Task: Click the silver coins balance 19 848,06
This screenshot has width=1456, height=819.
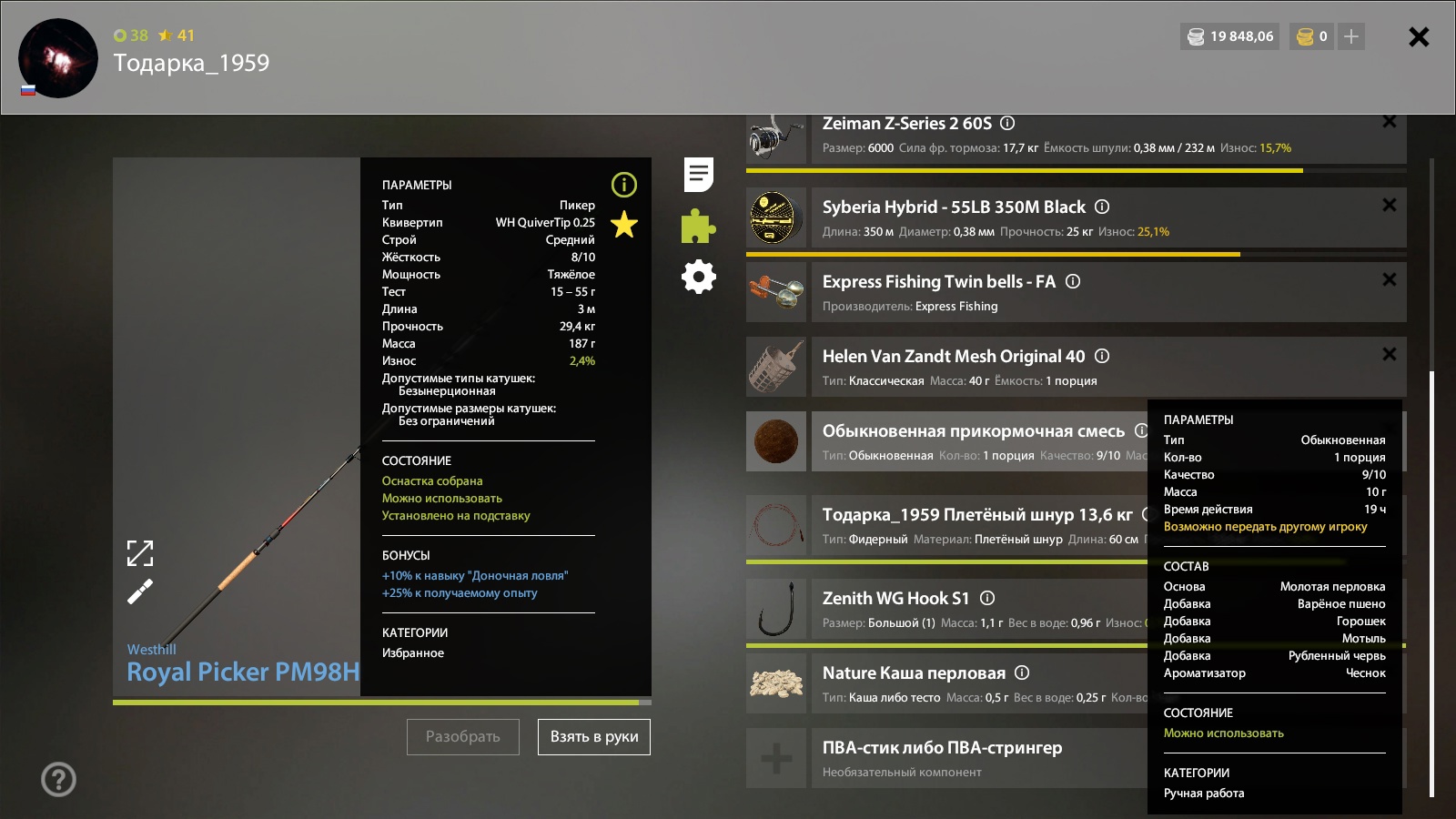Action: click(1230, 36)
